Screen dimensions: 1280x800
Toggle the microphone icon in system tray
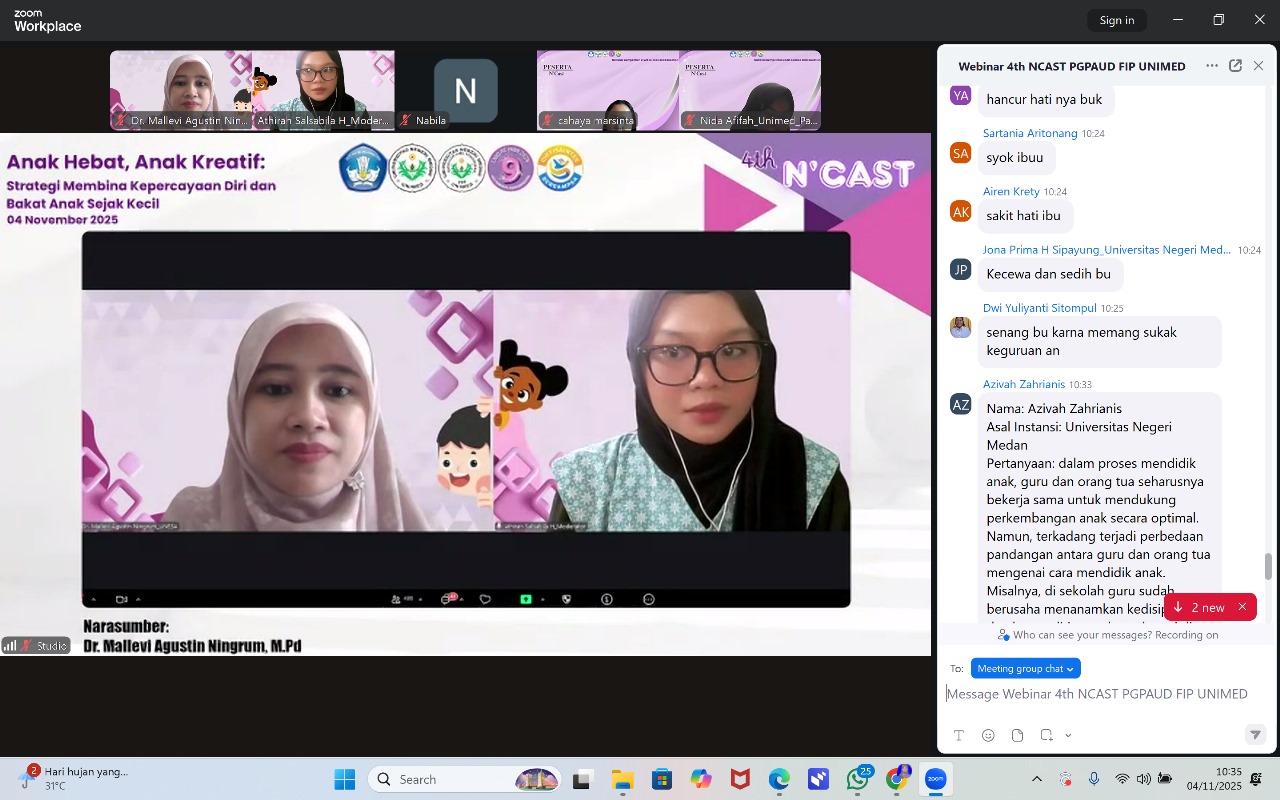pyautogui.click(x=1094, y=779)
